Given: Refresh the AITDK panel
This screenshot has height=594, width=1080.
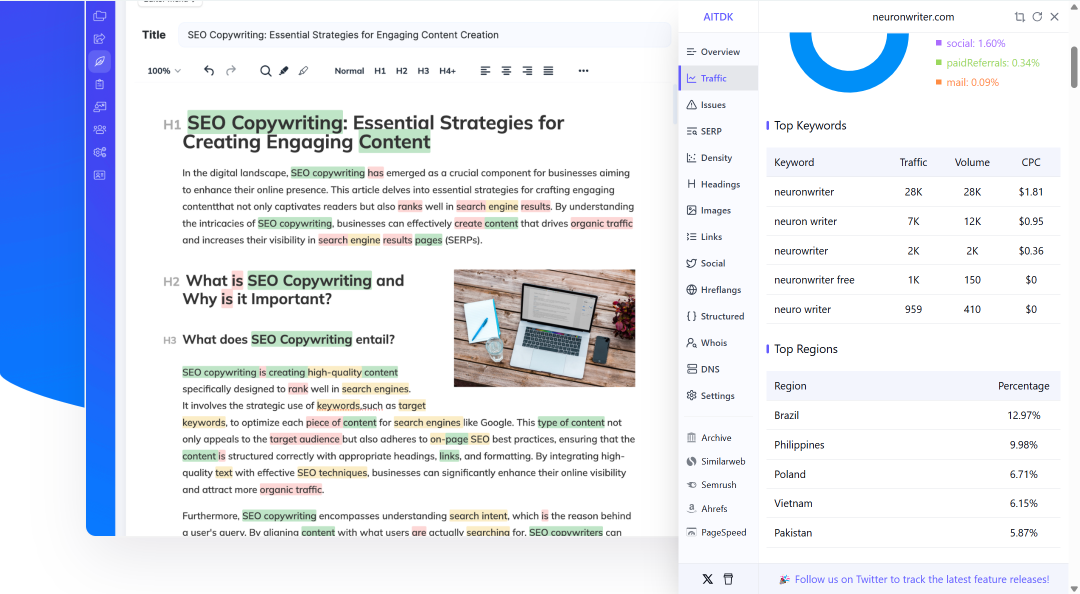Looking at the screenshot, I should (x=1037, y=17).
